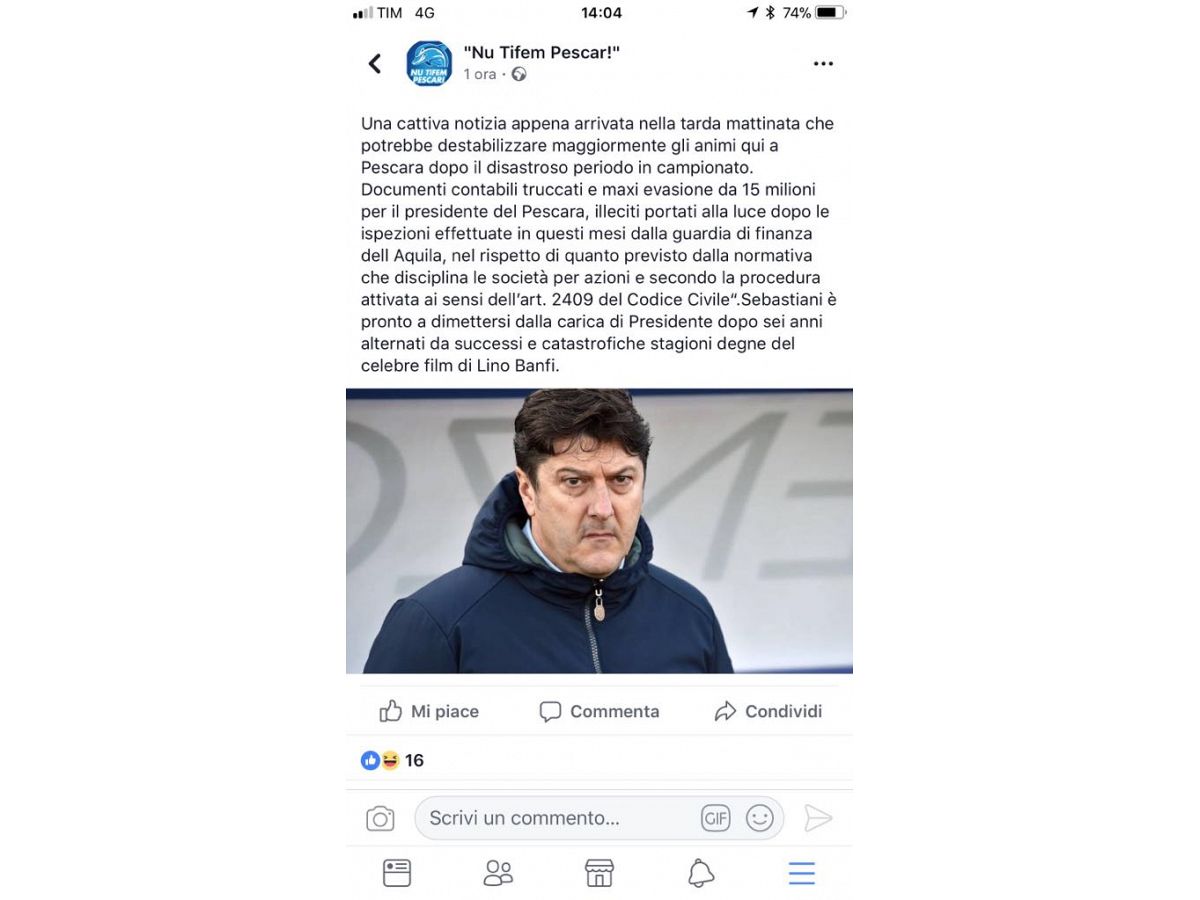The height and width of the screenshot is (900, 1200).
Task: Tap the back arrow chevron
Action: point(375,64)
